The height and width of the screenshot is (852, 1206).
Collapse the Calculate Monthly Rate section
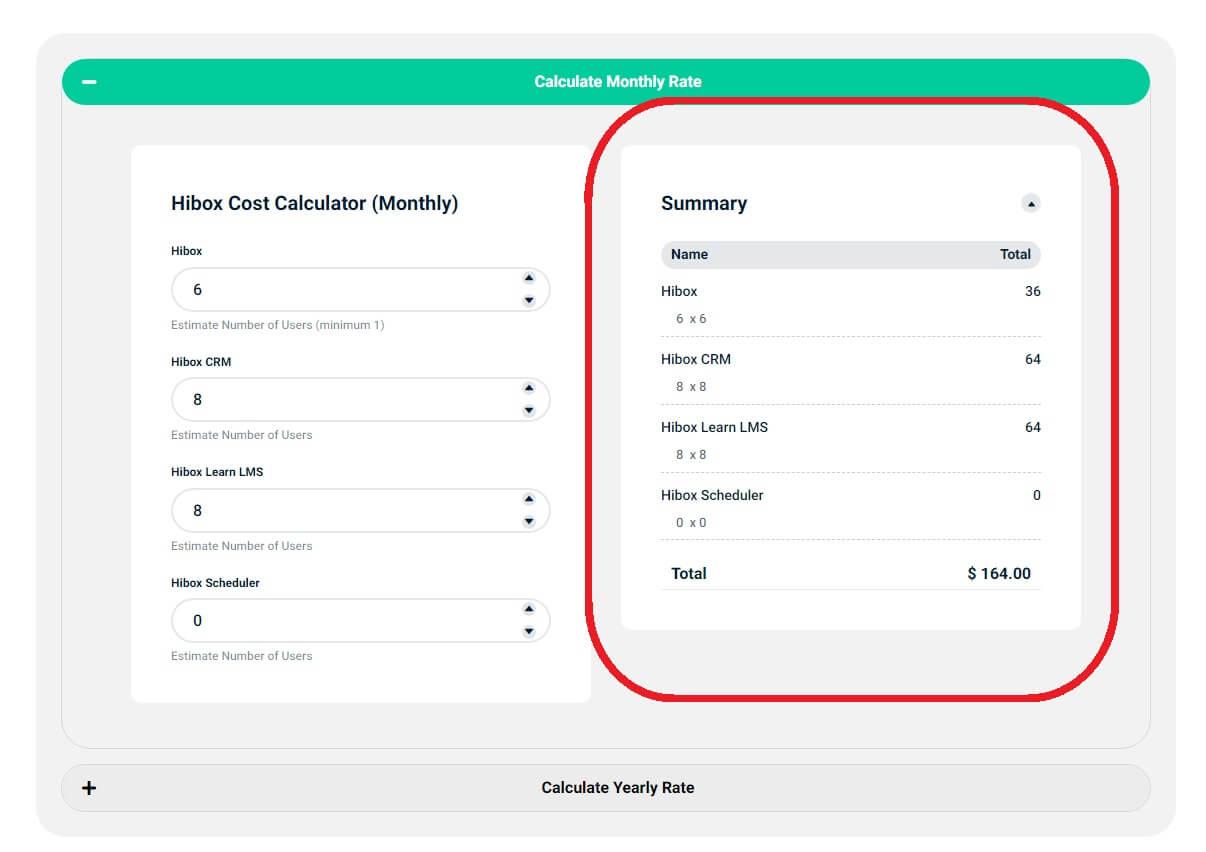(x=617, y=82)
